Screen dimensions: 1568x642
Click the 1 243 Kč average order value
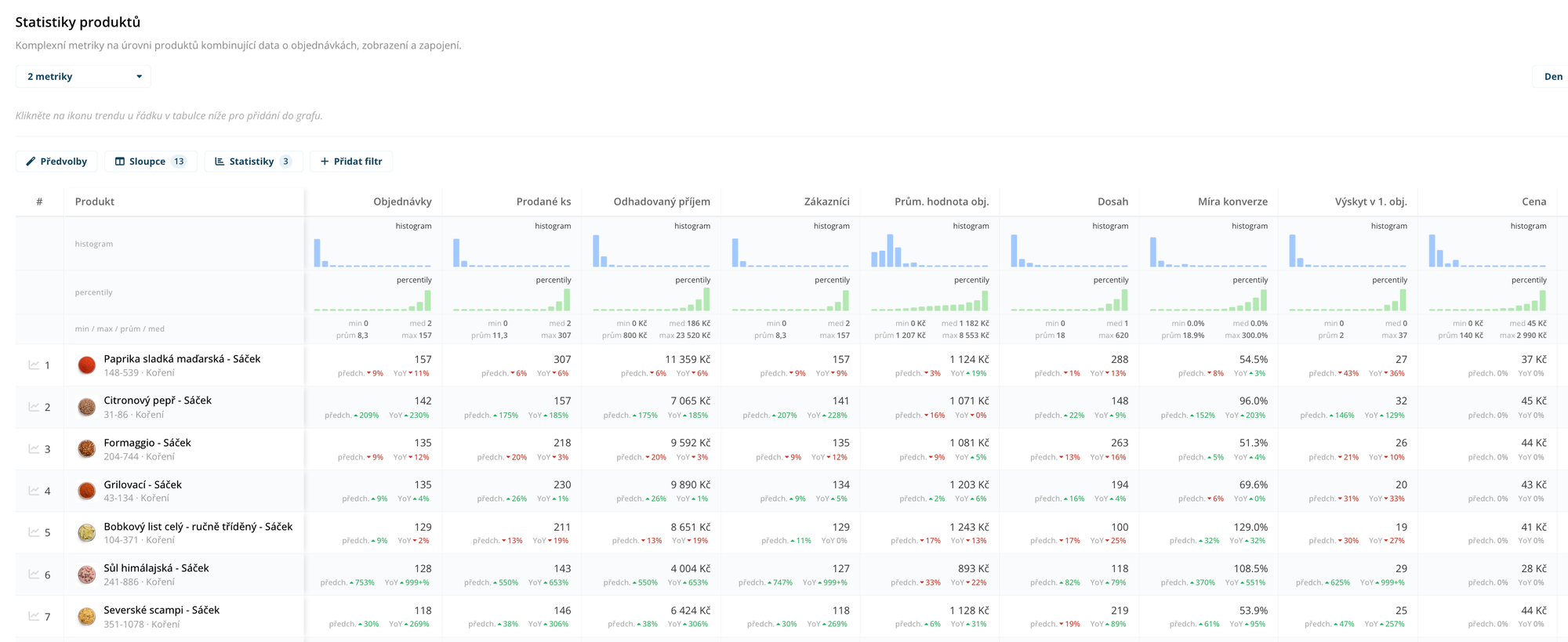(969, 527)
